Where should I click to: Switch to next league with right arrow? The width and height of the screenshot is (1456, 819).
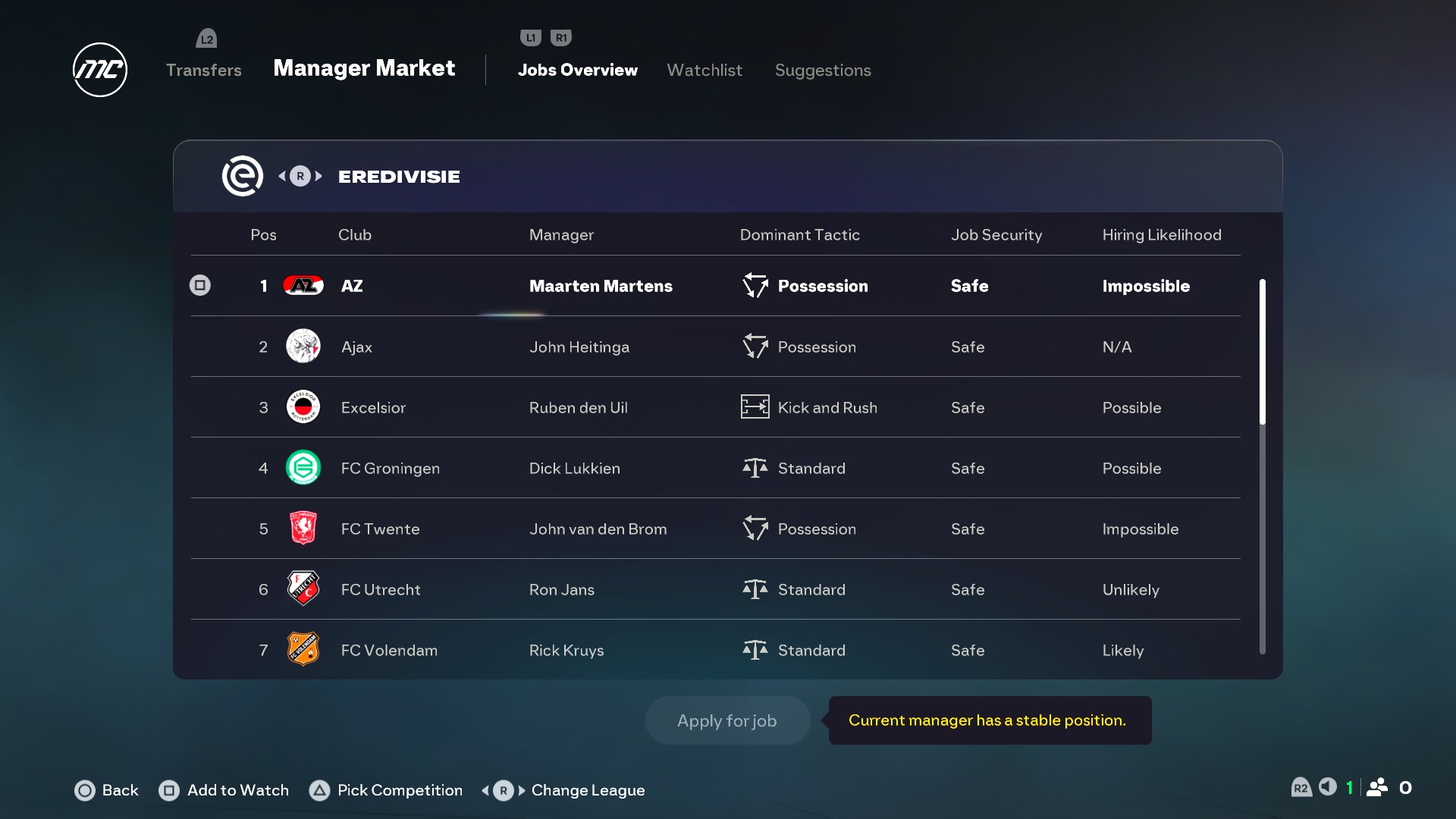pos(319,176)
